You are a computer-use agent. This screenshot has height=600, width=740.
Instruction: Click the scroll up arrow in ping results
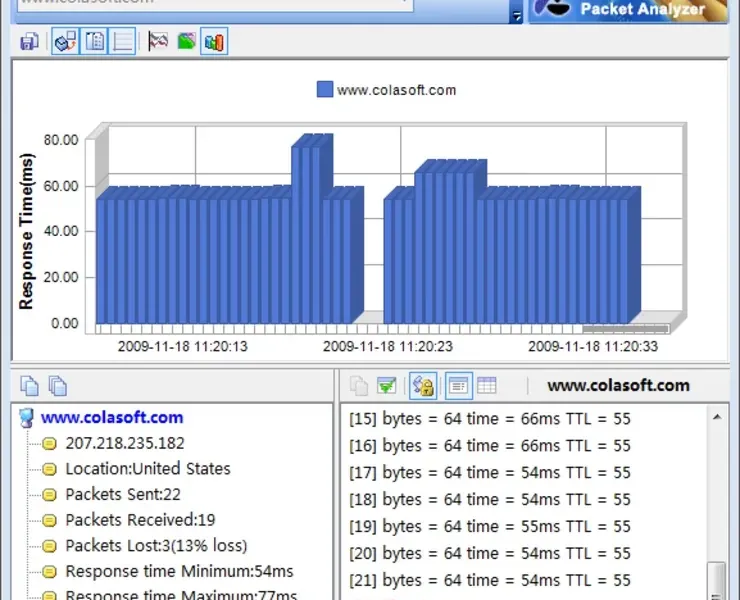point(717,417)
